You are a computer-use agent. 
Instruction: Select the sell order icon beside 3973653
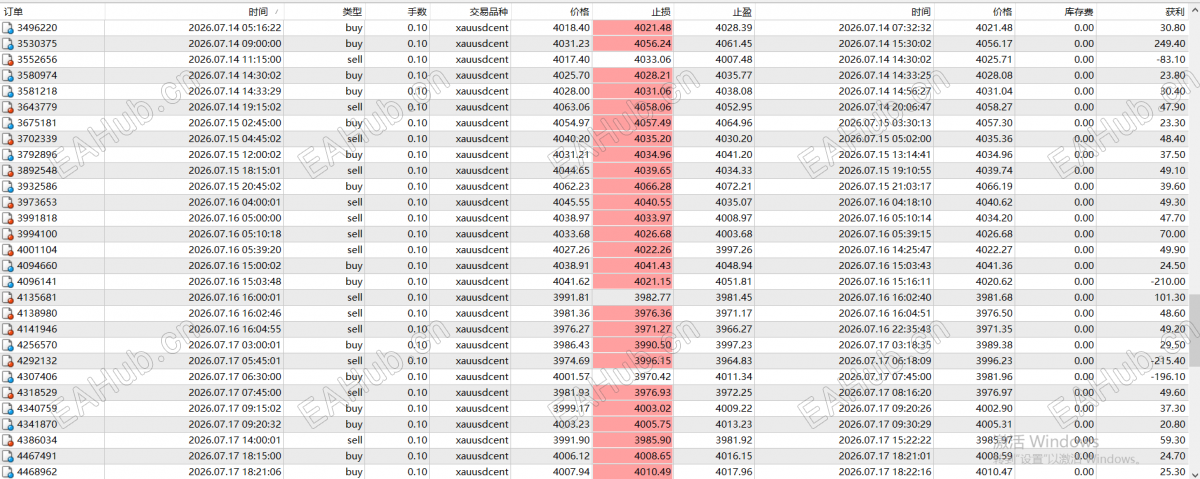click(x=9, y=202)
